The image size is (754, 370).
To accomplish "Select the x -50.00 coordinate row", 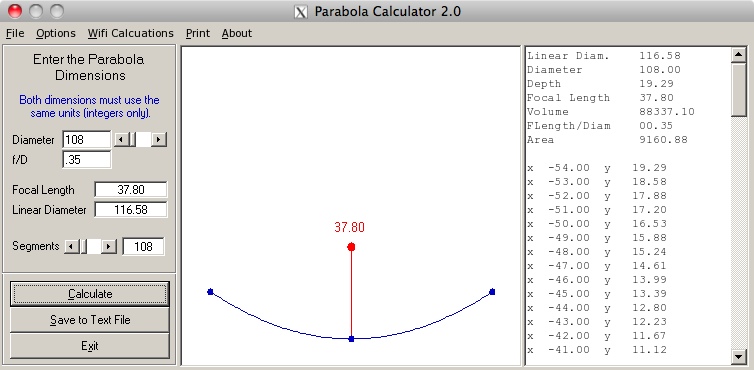I will tap(597, 223).
